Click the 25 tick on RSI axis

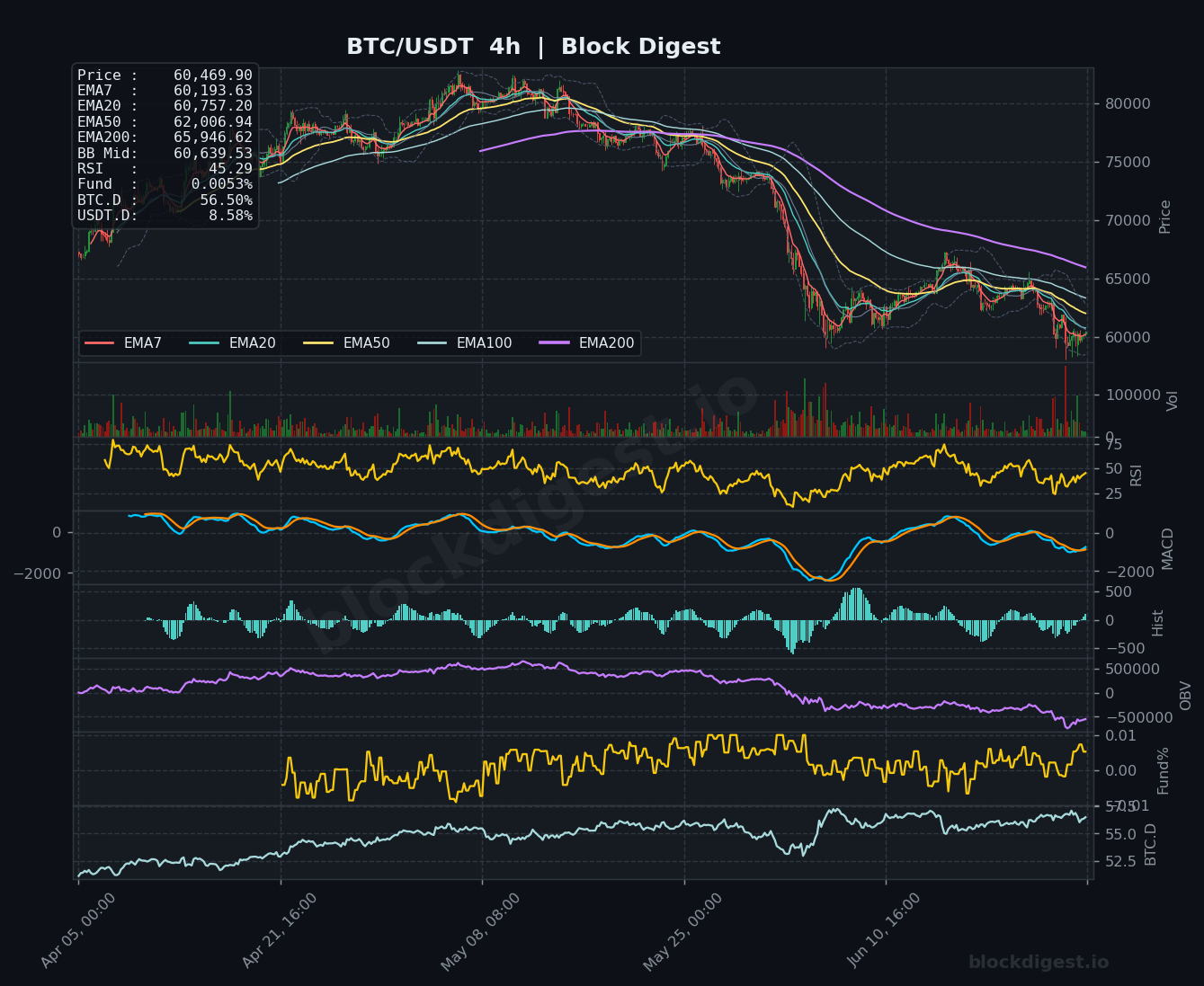pyautogui.click(x=1113, y=493)
